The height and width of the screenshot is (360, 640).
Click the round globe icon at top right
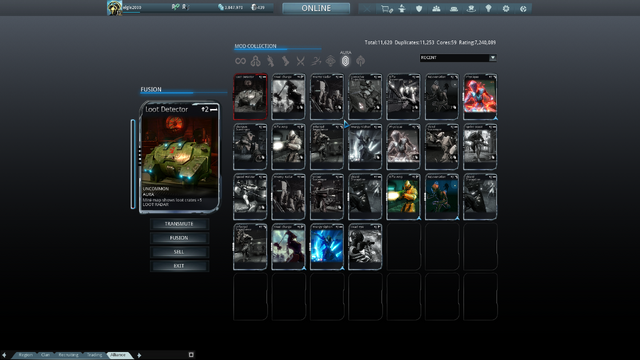pyautogui.click(x=523, y=9)
